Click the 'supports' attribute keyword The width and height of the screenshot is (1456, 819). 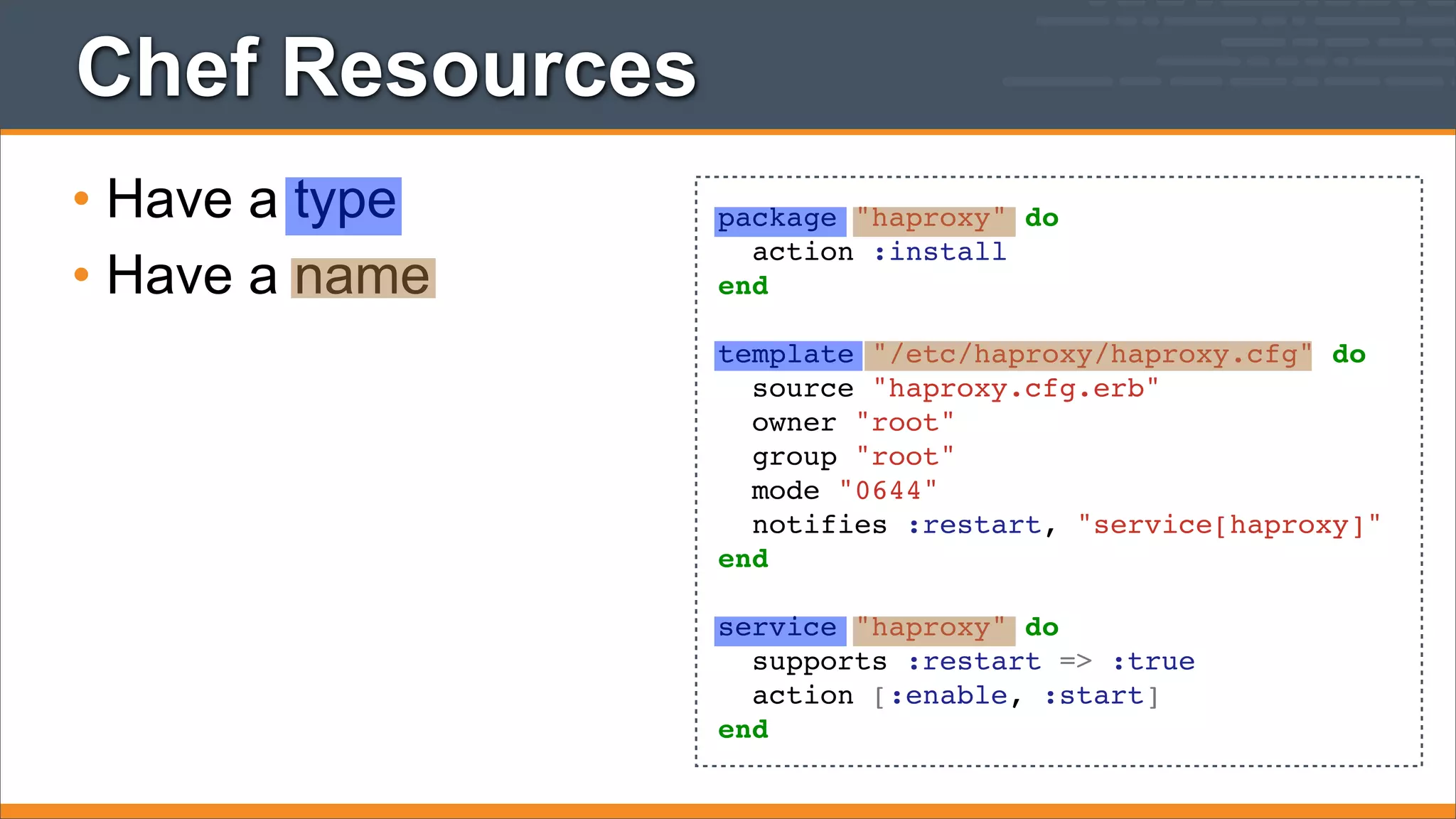tap(820, 663)
